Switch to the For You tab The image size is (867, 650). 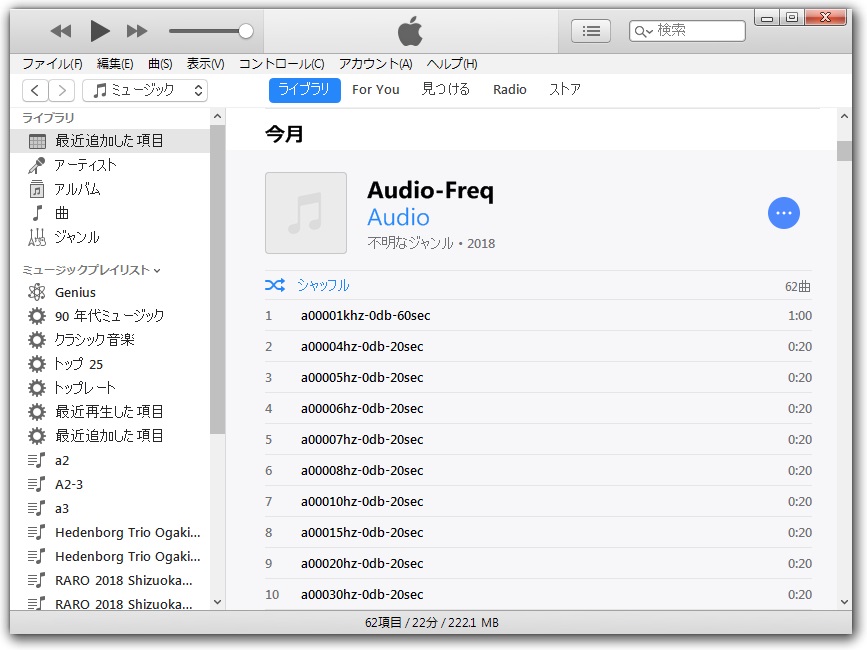pyautogui.click(x=375, y=90)
